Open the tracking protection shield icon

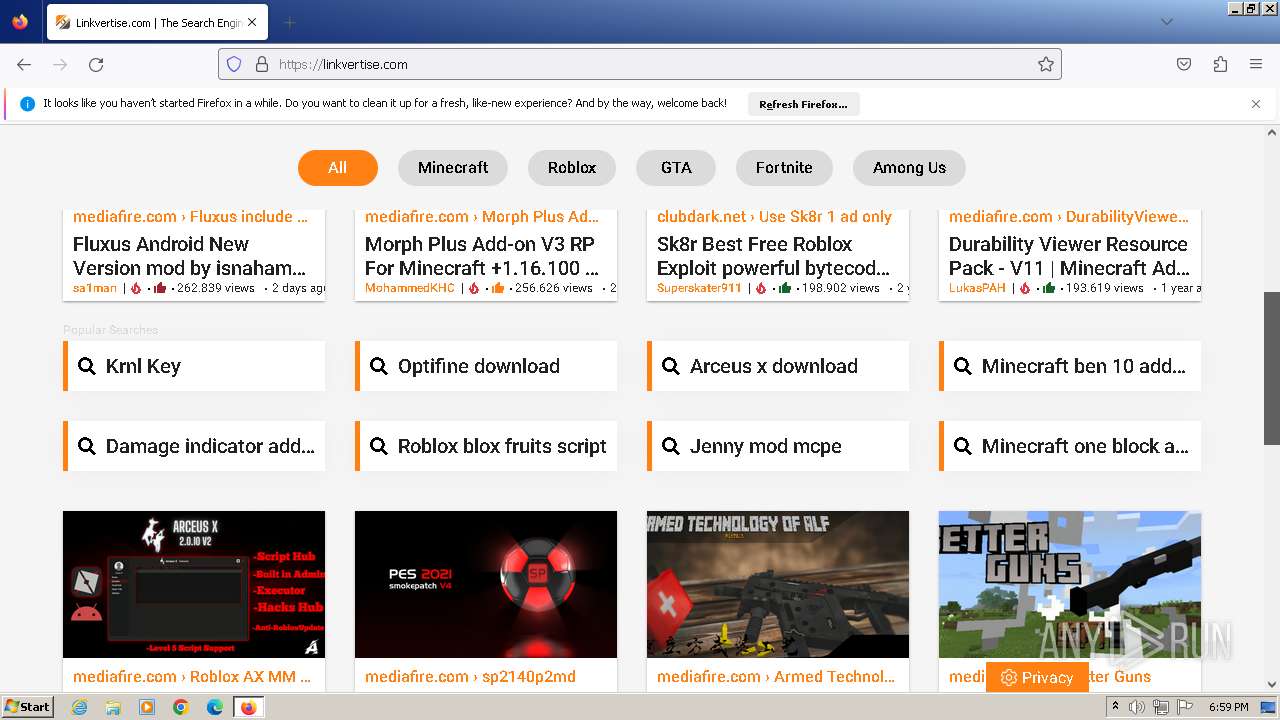234,64
